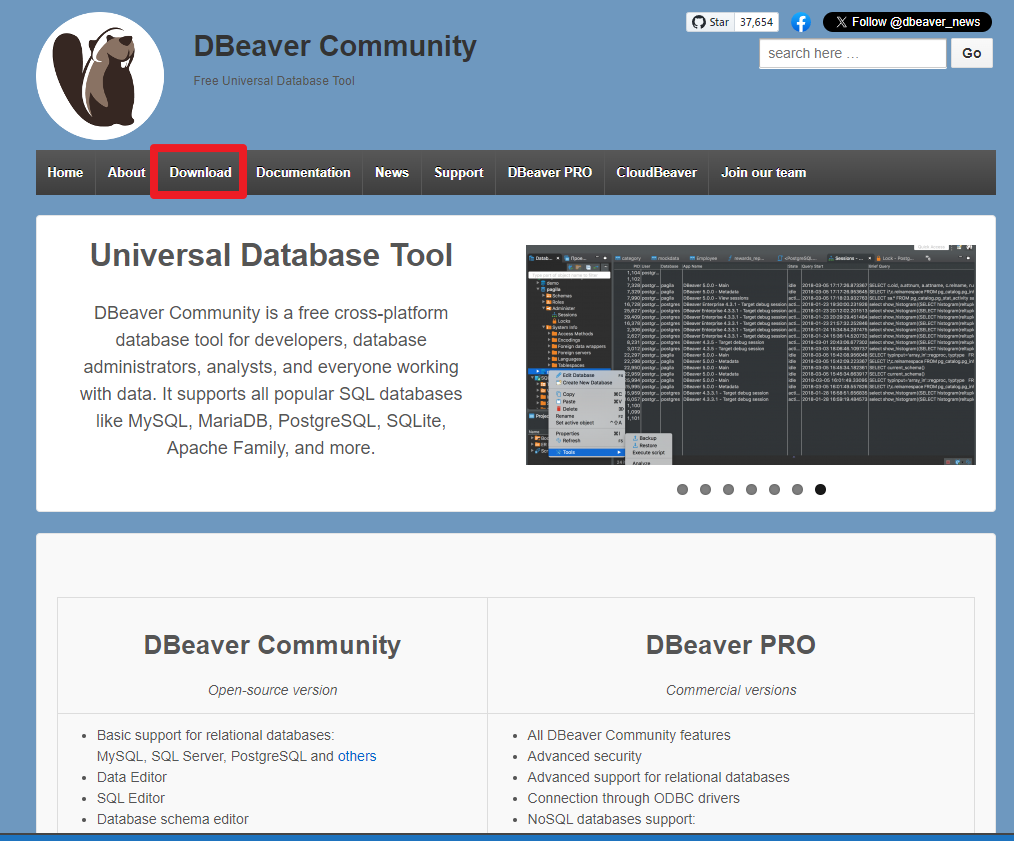Follow @dbeaver_news on X
The image size is (1014, 841).
point(906,21)
